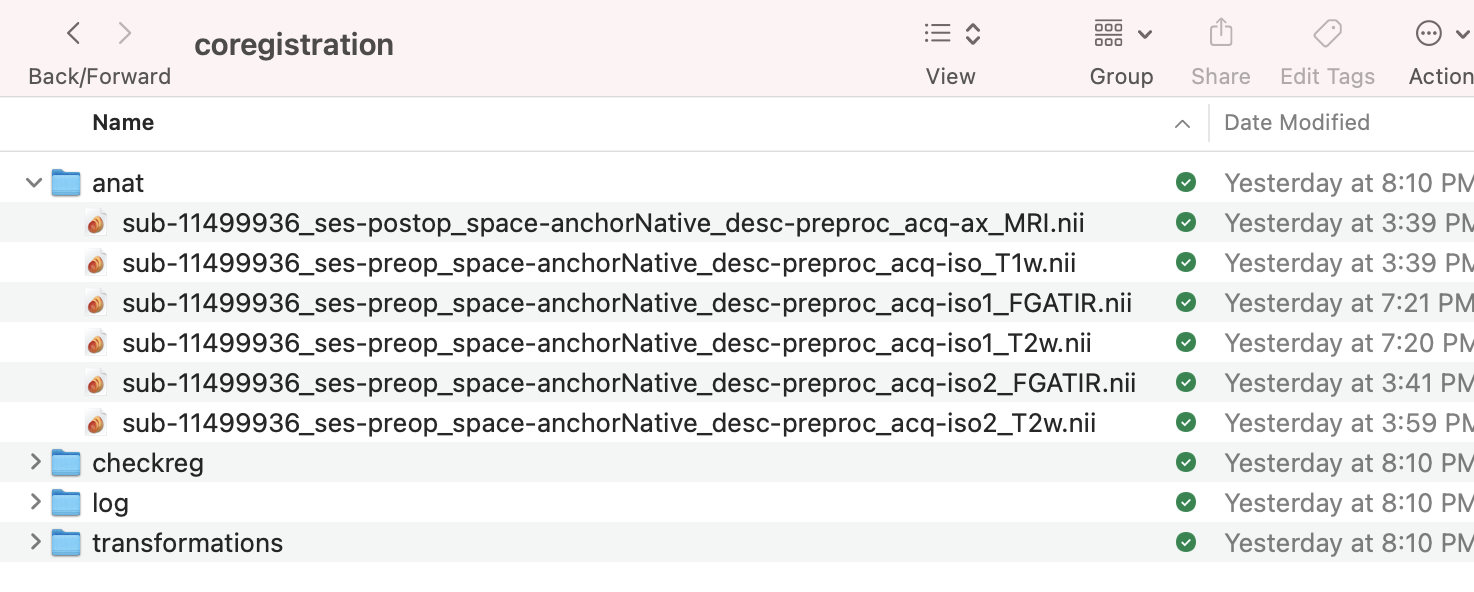Viewport: 1474px width, 592px height.
Task: Click the file icon beside acq-ax_MRI.nii
Action: 95,222
